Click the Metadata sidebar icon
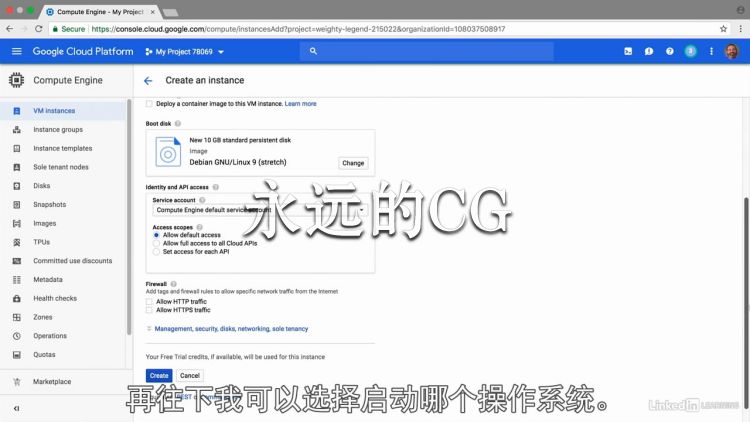Screen dimensions: 750x422 (17, 279)
